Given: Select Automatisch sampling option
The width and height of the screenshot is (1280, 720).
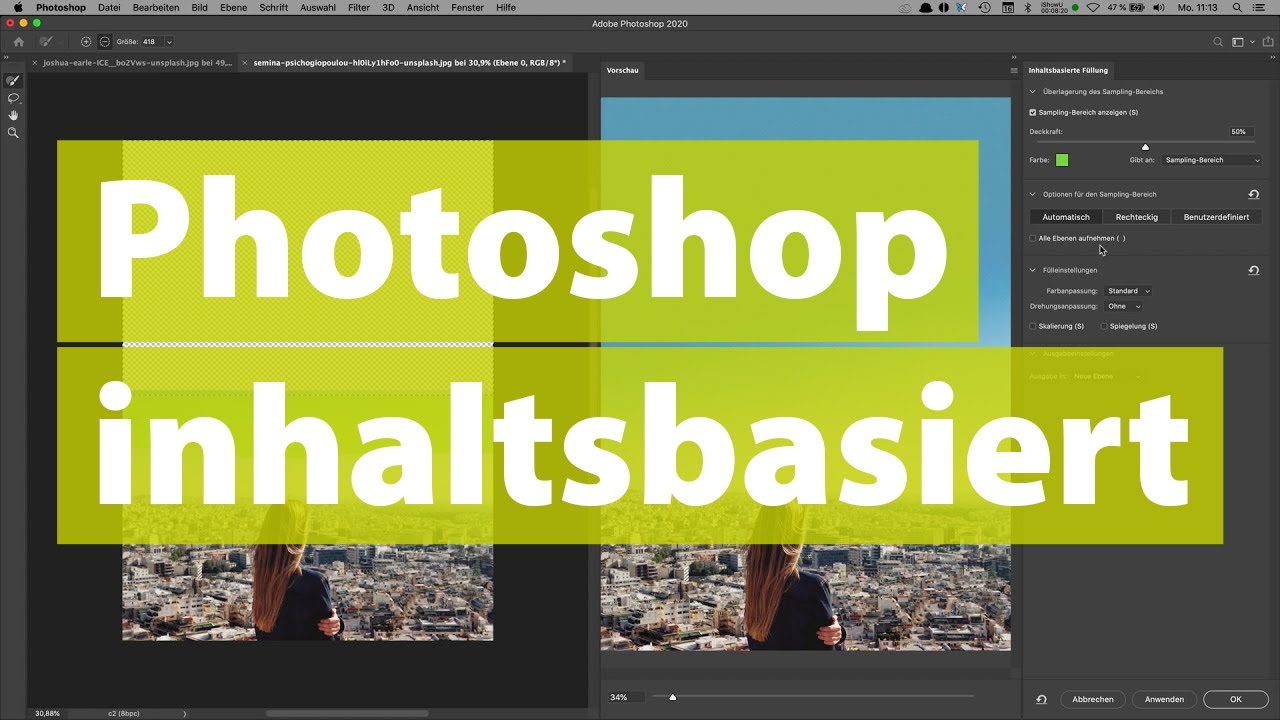Looking at the screenshot, I should 1066,217.
